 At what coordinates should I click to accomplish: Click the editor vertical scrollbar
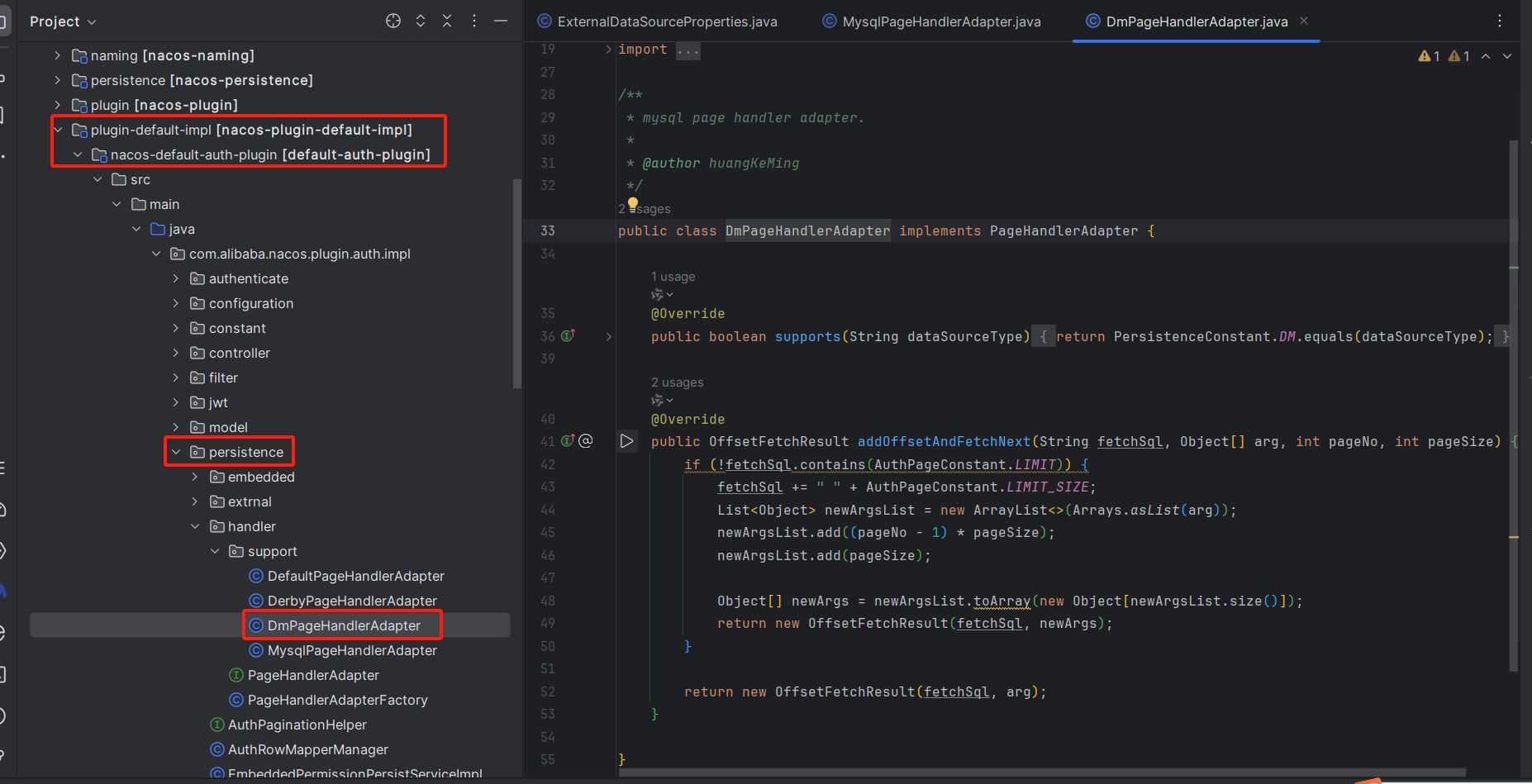point(1514,405)
